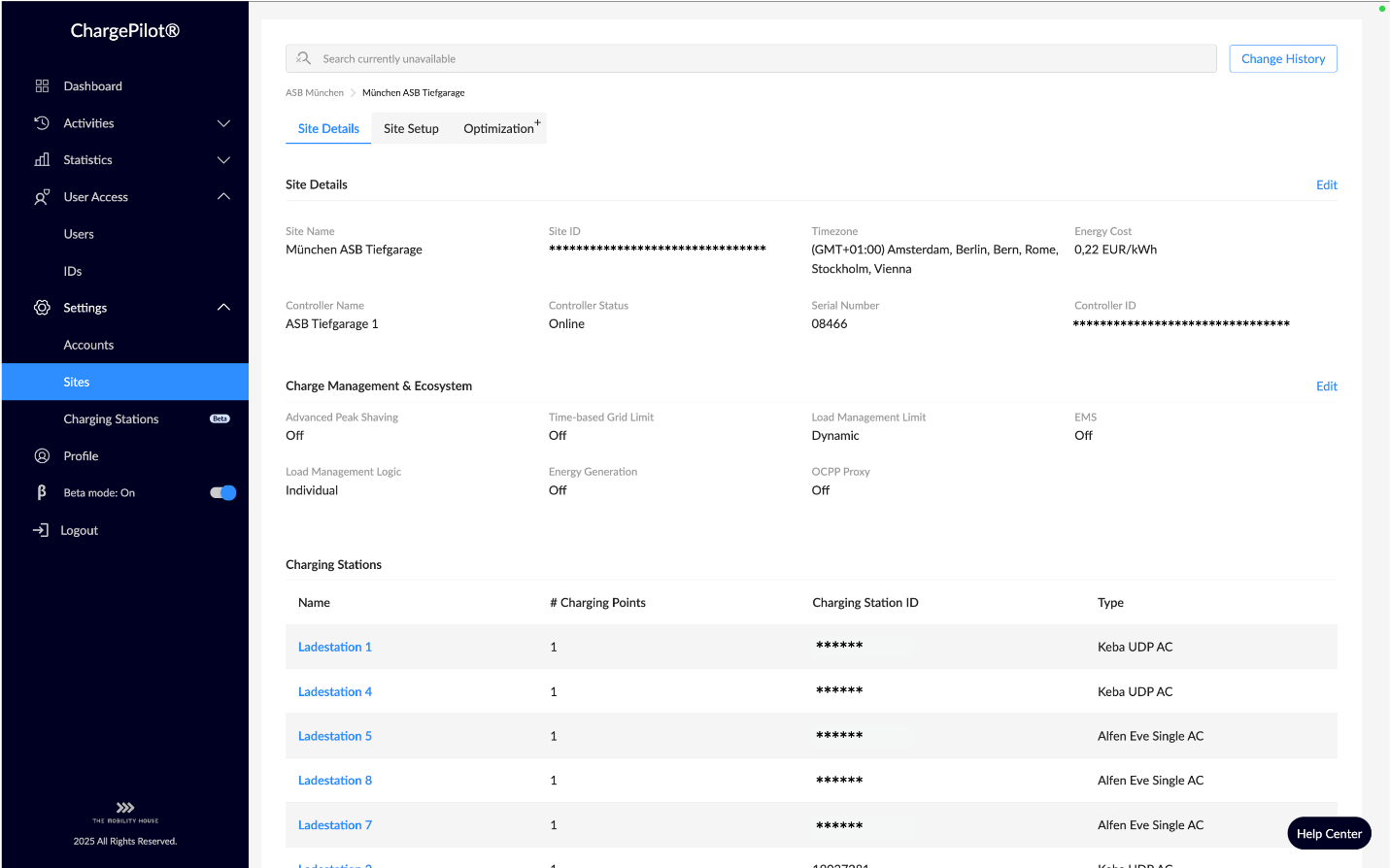This screenshot has width=1390, height=868.
Task: Switch to the Optimization tab
Action: tap(501, 128)
